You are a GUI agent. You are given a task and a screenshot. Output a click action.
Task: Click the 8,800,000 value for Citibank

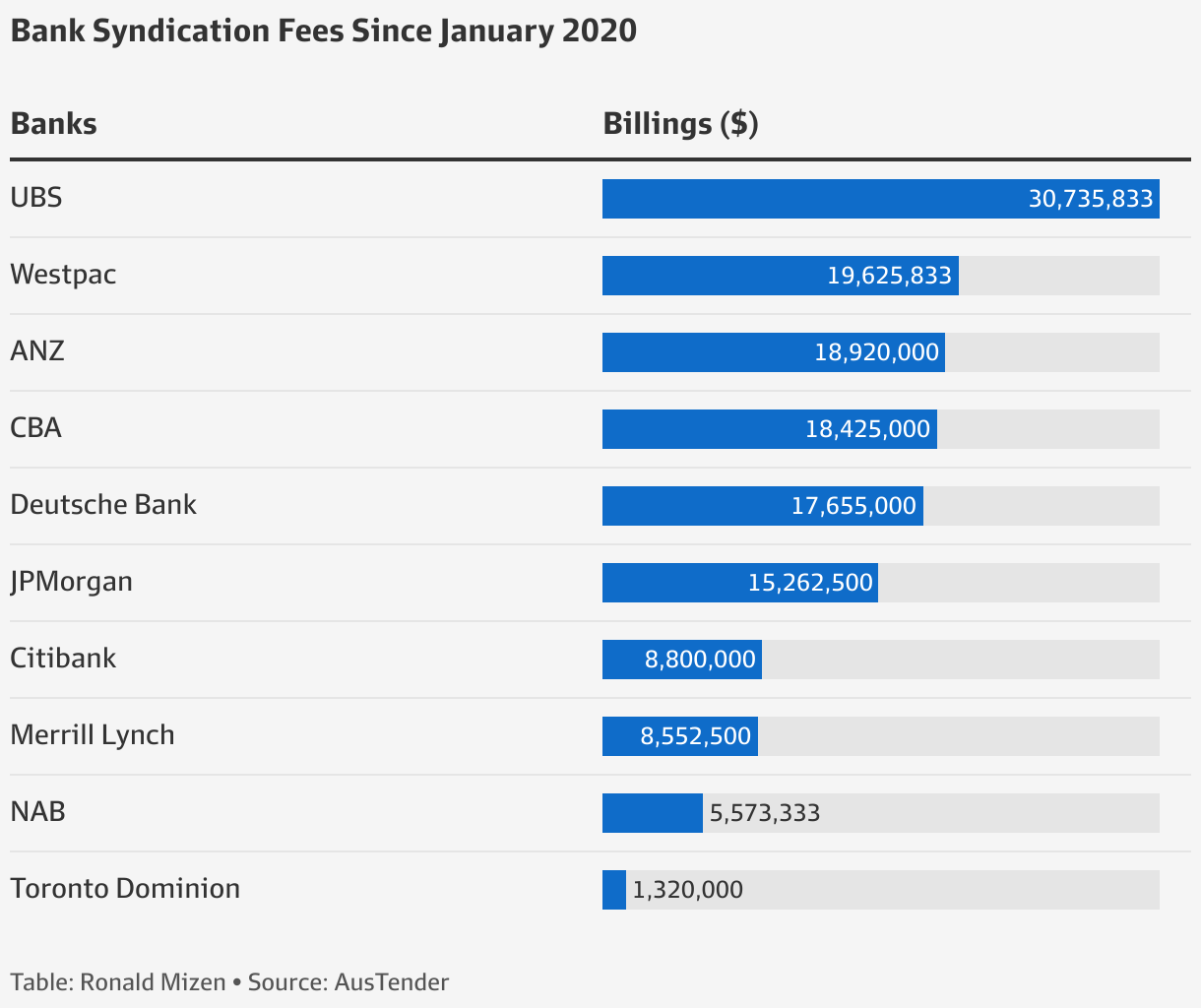coord(701,660)
